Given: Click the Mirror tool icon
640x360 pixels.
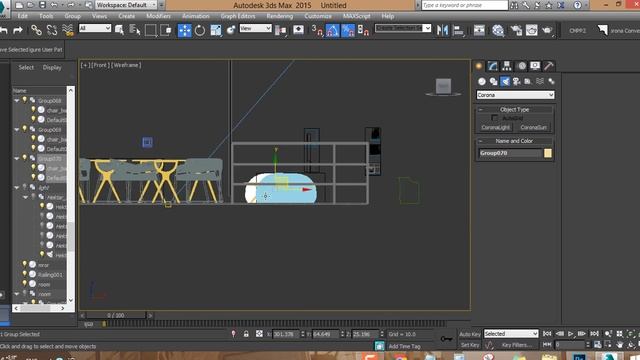Looking at the screenshot, I should [442, 30].
